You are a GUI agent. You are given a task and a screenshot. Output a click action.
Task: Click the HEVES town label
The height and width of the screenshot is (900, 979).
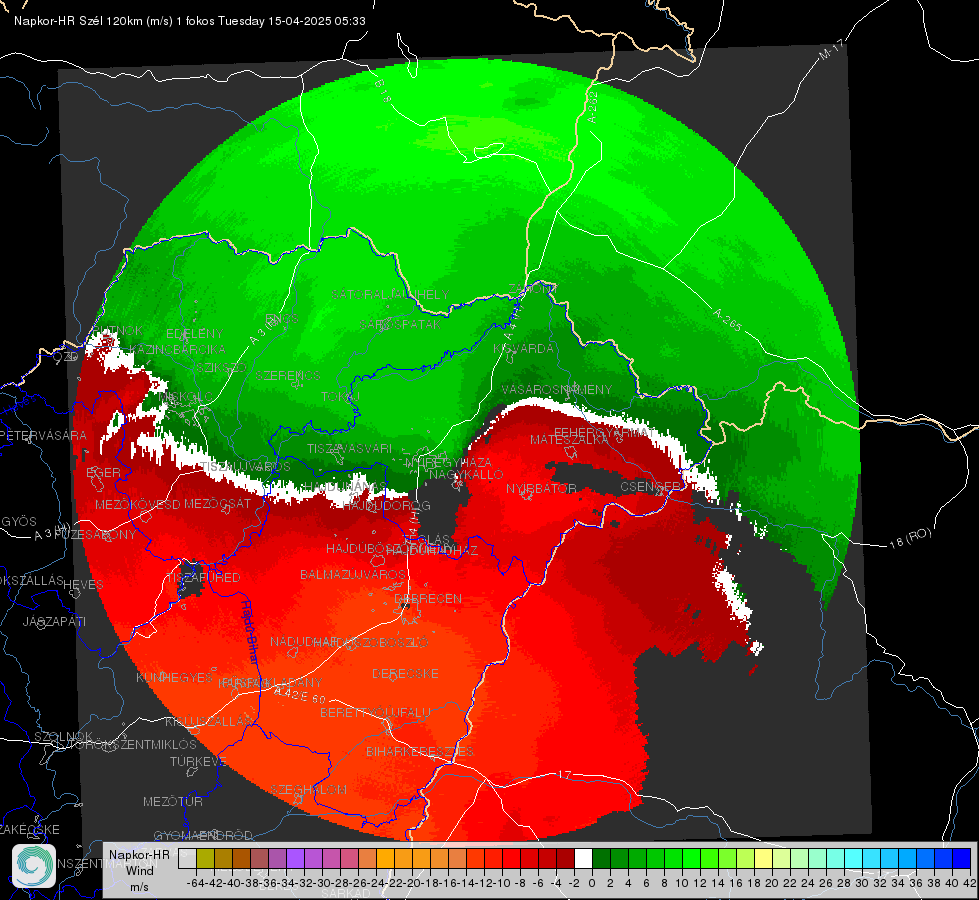pyautogui.click(x=84, y=585)
